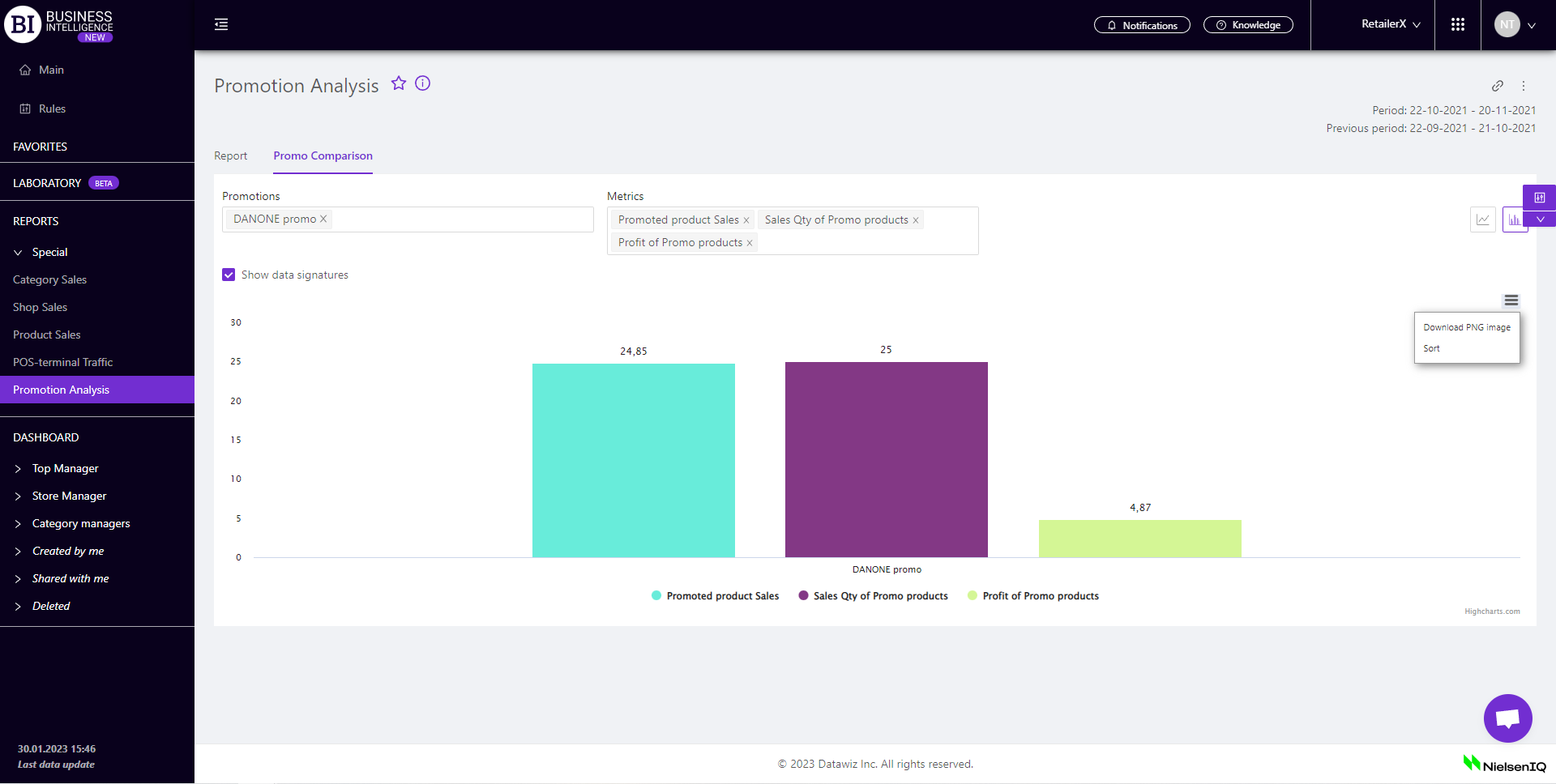This screenshot has width=1556, height=784.
Task: Uncheck Show data signatures checkbox
Action: pyautogui.click(x=229, y=275)
